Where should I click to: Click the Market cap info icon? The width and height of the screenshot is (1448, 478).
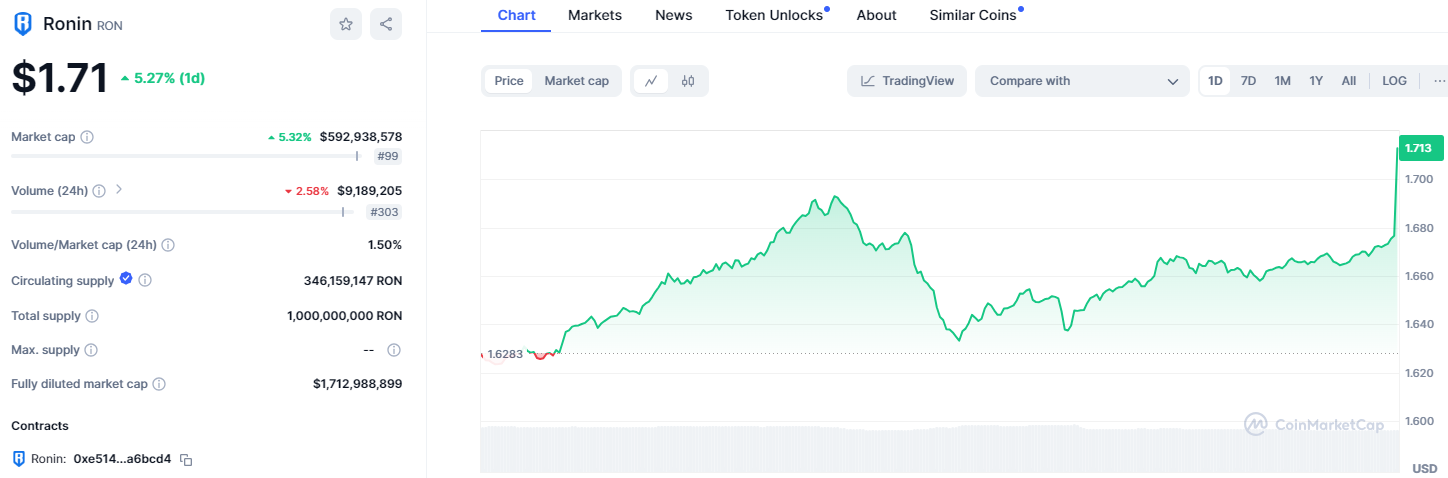click(x=87, y=137)
